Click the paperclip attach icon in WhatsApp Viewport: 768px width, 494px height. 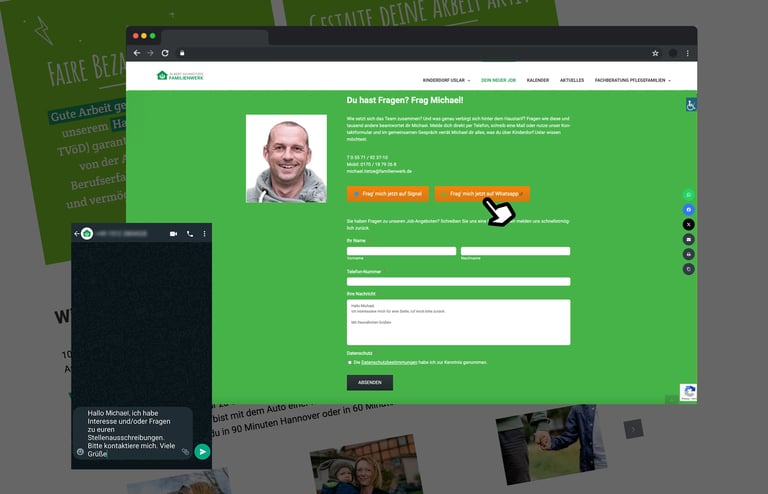point(185,451)
